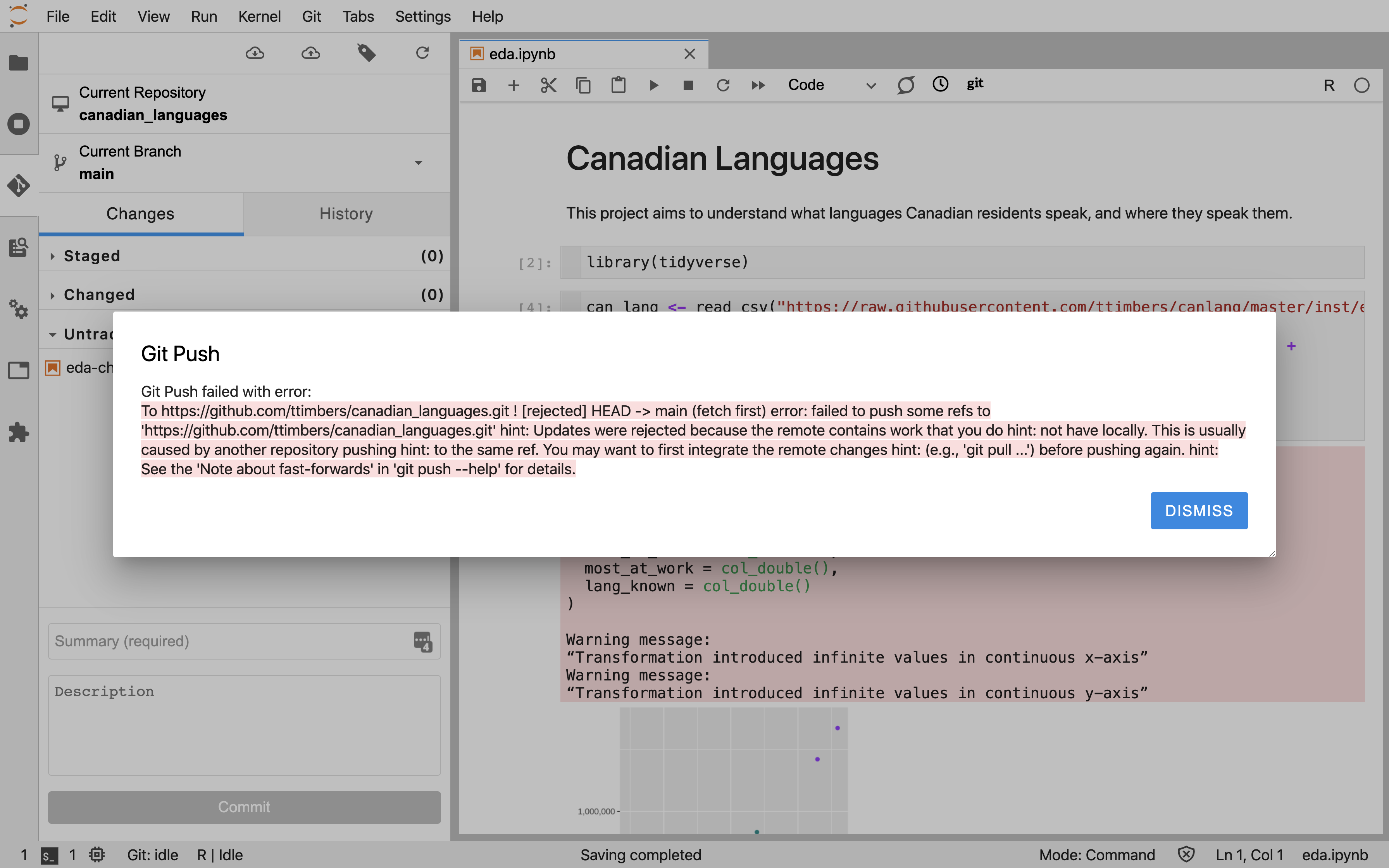Viewport: 1389px width, 868px height.
Task: Open the file browser sidebar icon
Action: (18, 62)
